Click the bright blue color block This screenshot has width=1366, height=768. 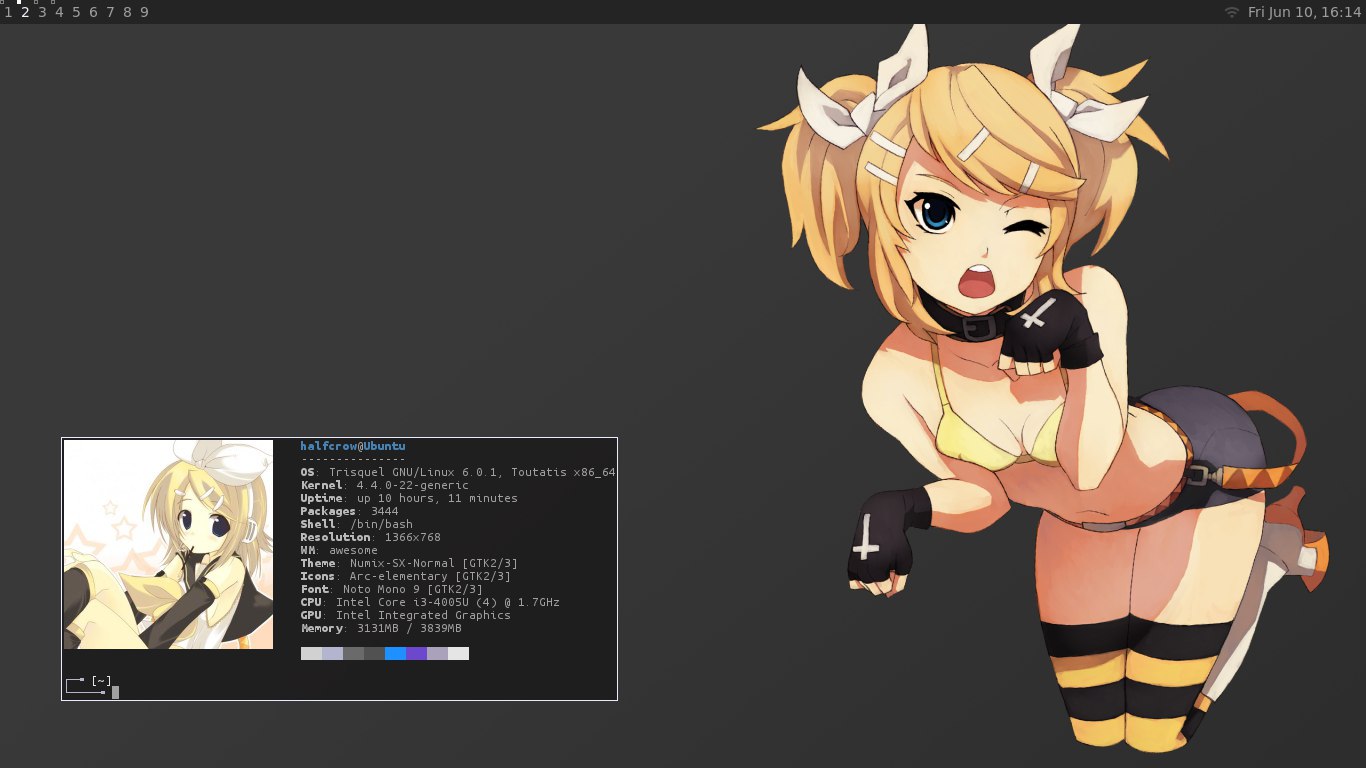pyautogui.click(x=395, y=653)
